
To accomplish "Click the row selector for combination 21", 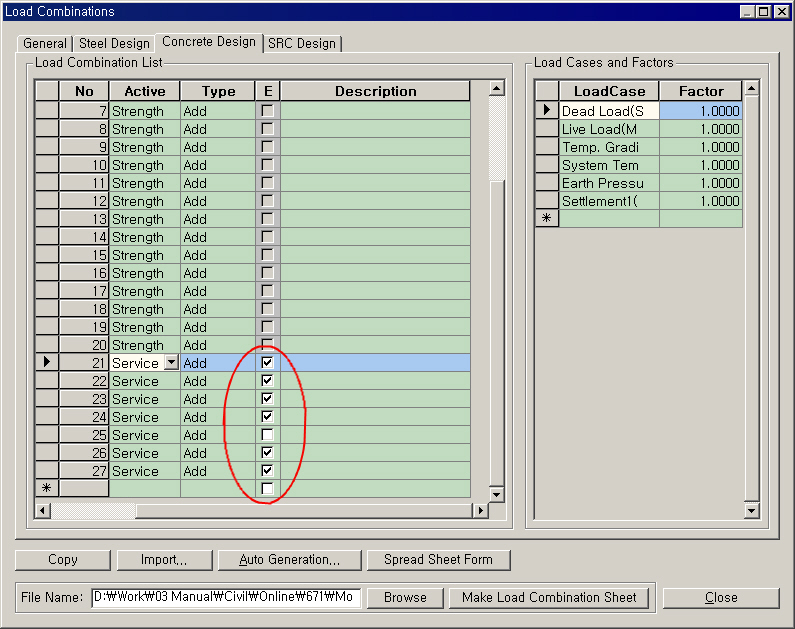I will [x=47, y=363].
